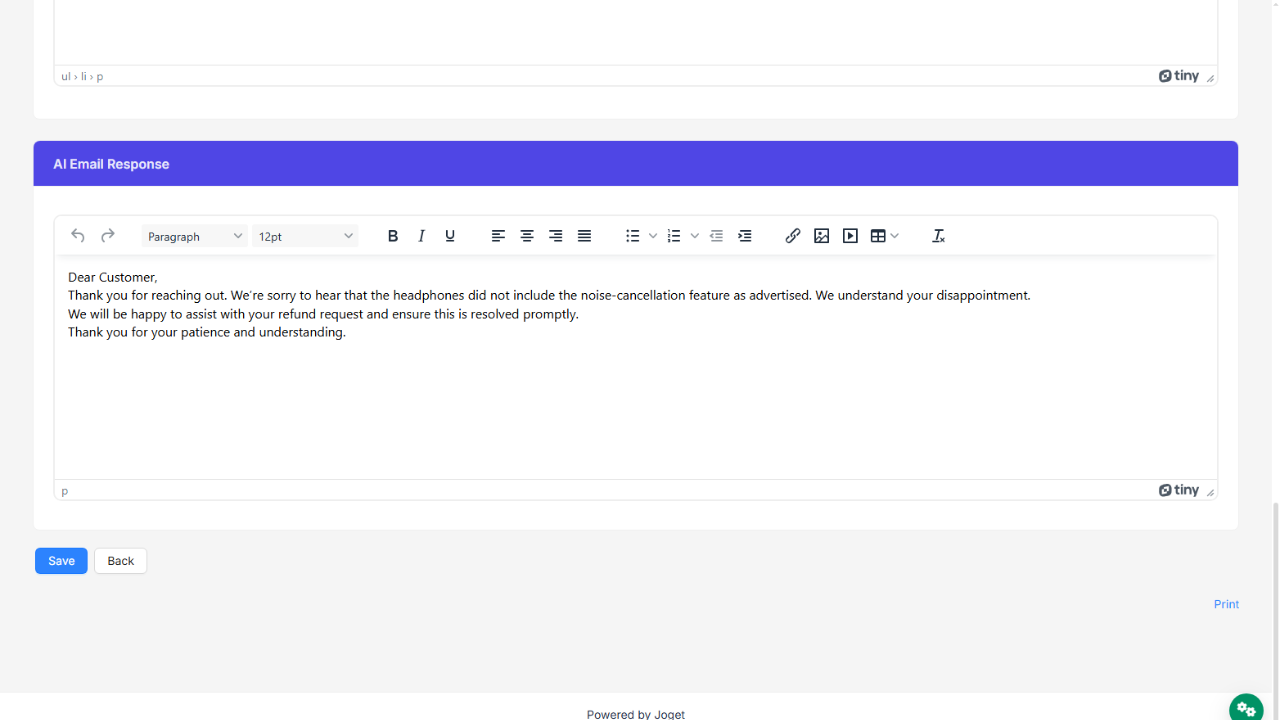Image resolution: width=1280 pixels, height=720 pixels.
Task: Click the Back button
Action: click(121, 561)
